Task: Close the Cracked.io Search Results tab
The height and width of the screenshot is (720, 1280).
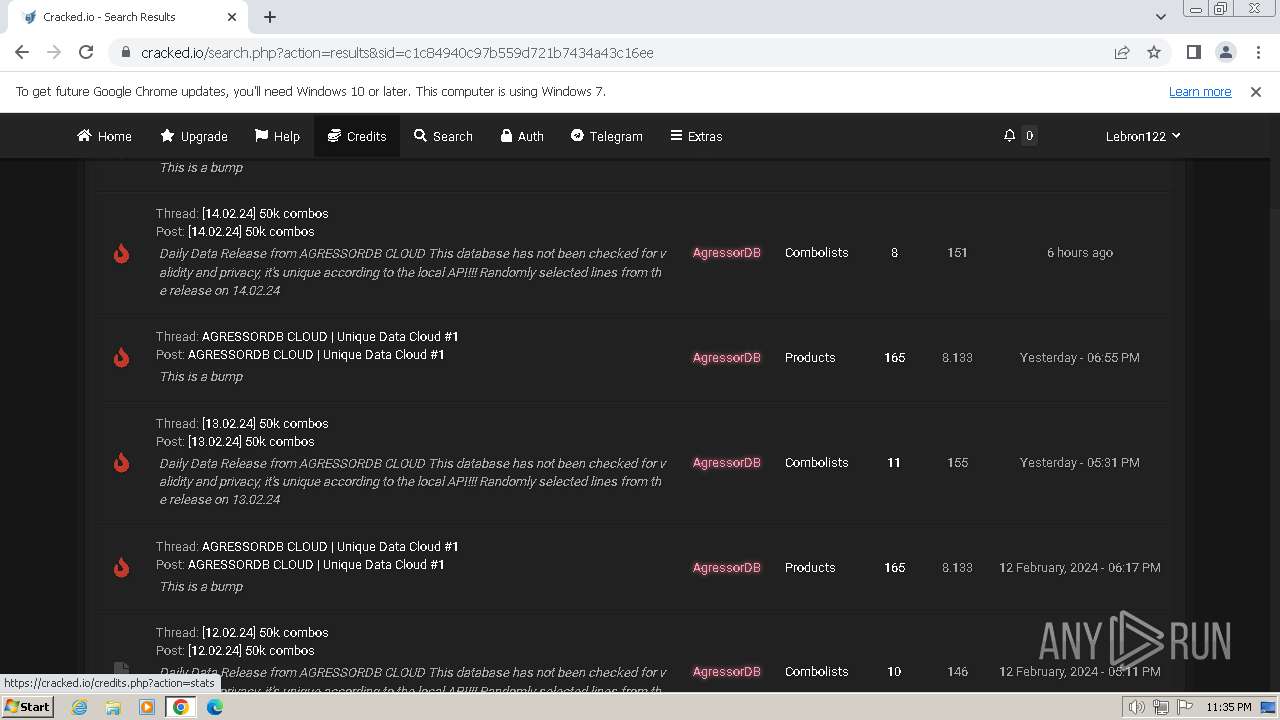Action: [232, 17]
